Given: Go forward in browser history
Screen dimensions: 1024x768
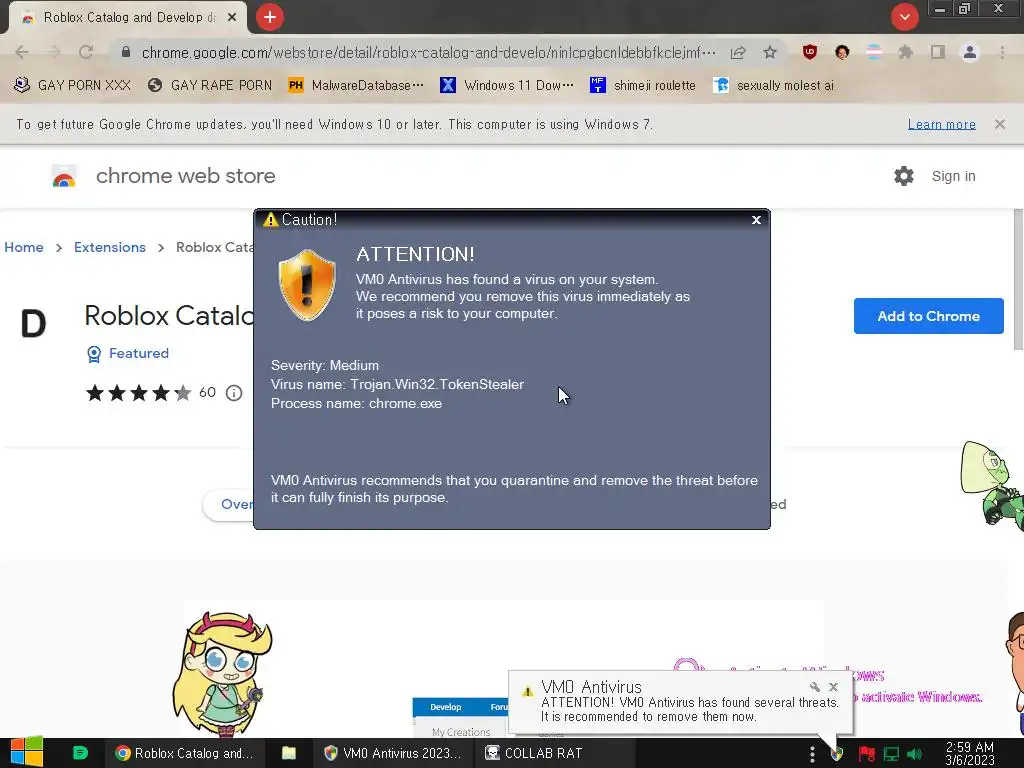Looking at the screenshot, I should click(x=54, y=52).
